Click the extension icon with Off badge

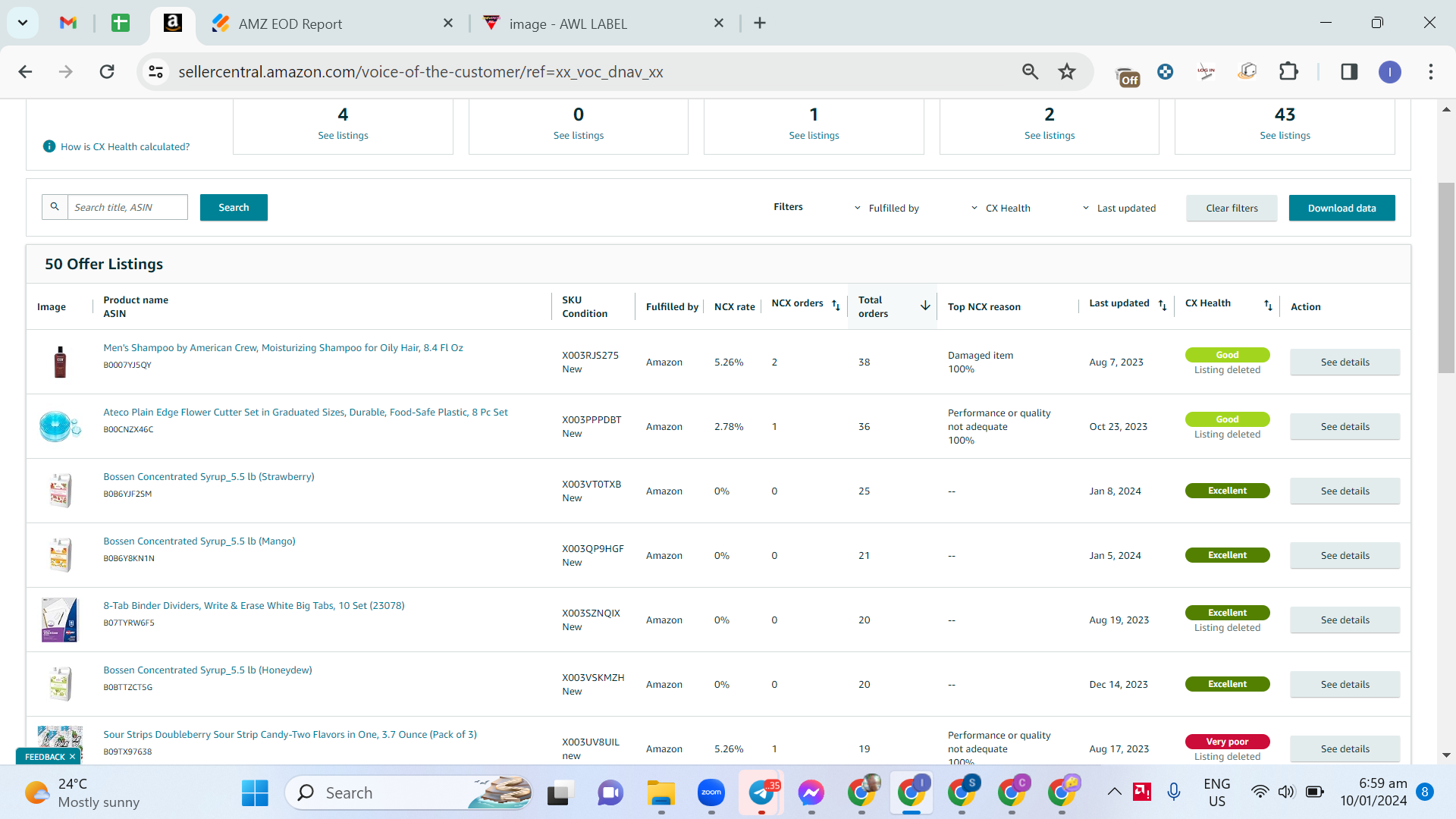coord(1128,75)
